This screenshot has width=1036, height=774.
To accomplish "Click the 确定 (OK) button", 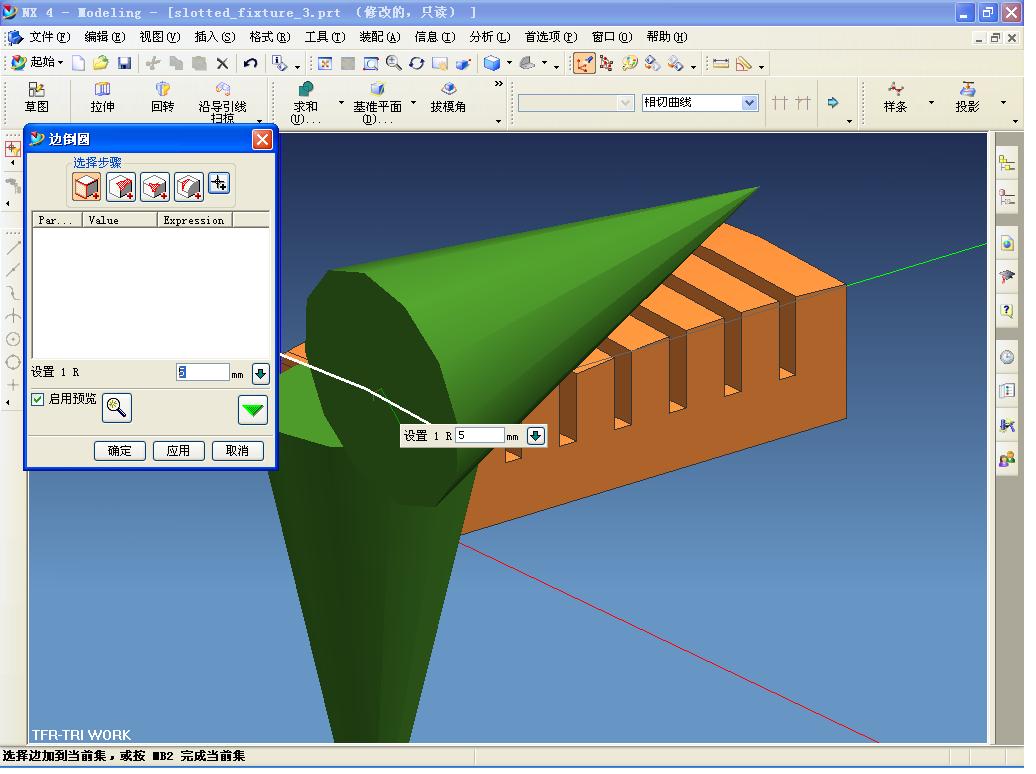I will pyautogui.click(x=120, y=451).
